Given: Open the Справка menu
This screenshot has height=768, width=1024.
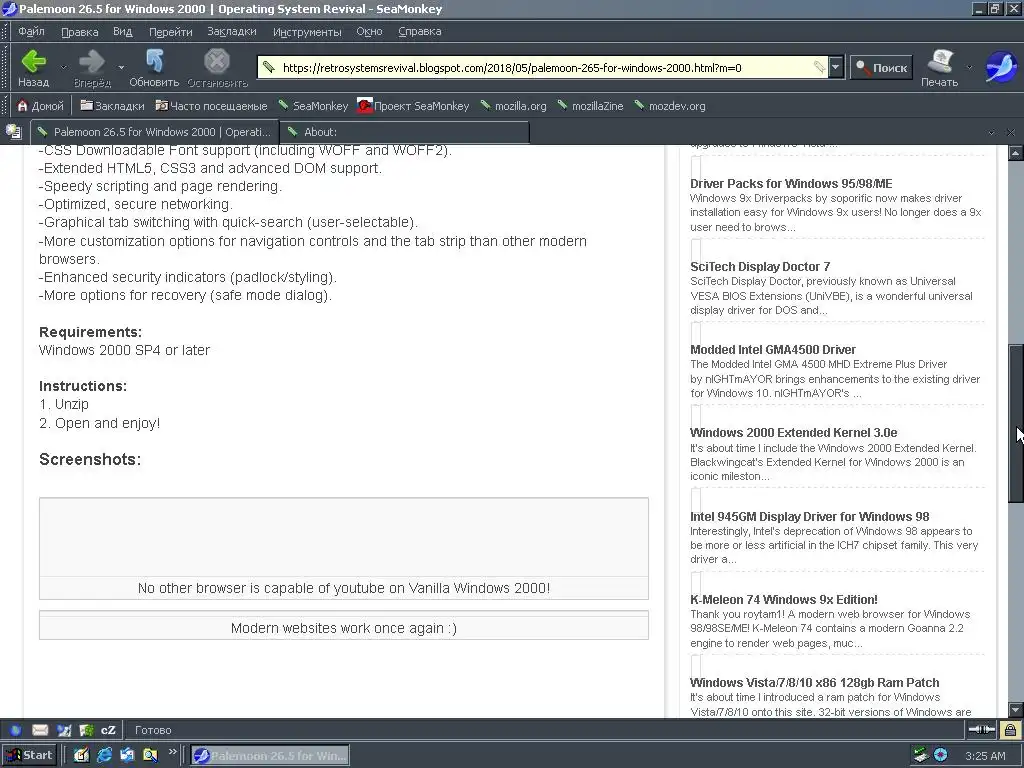Looking at the screenshot, I should (420, 31).
